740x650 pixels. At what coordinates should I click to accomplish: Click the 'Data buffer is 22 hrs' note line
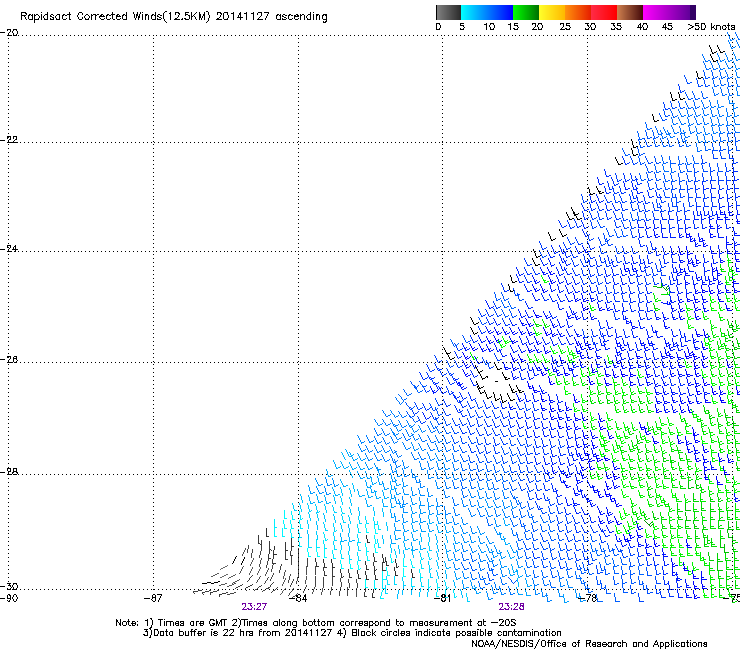(x=352, y=633)
